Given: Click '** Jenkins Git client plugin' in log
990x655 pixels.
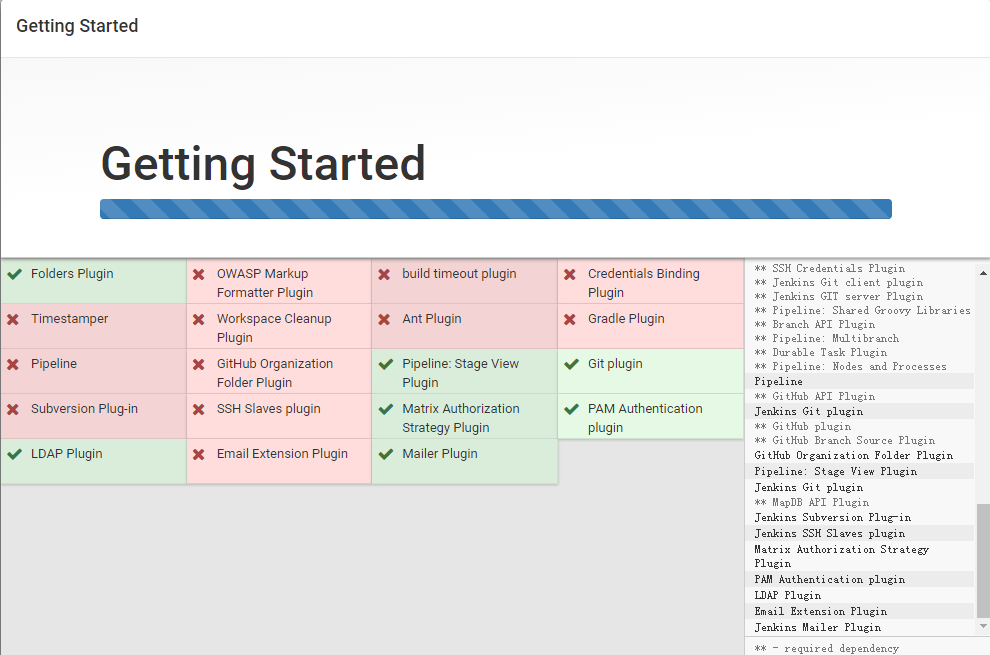Looking at the screenshot, I should tap(838, 282).
